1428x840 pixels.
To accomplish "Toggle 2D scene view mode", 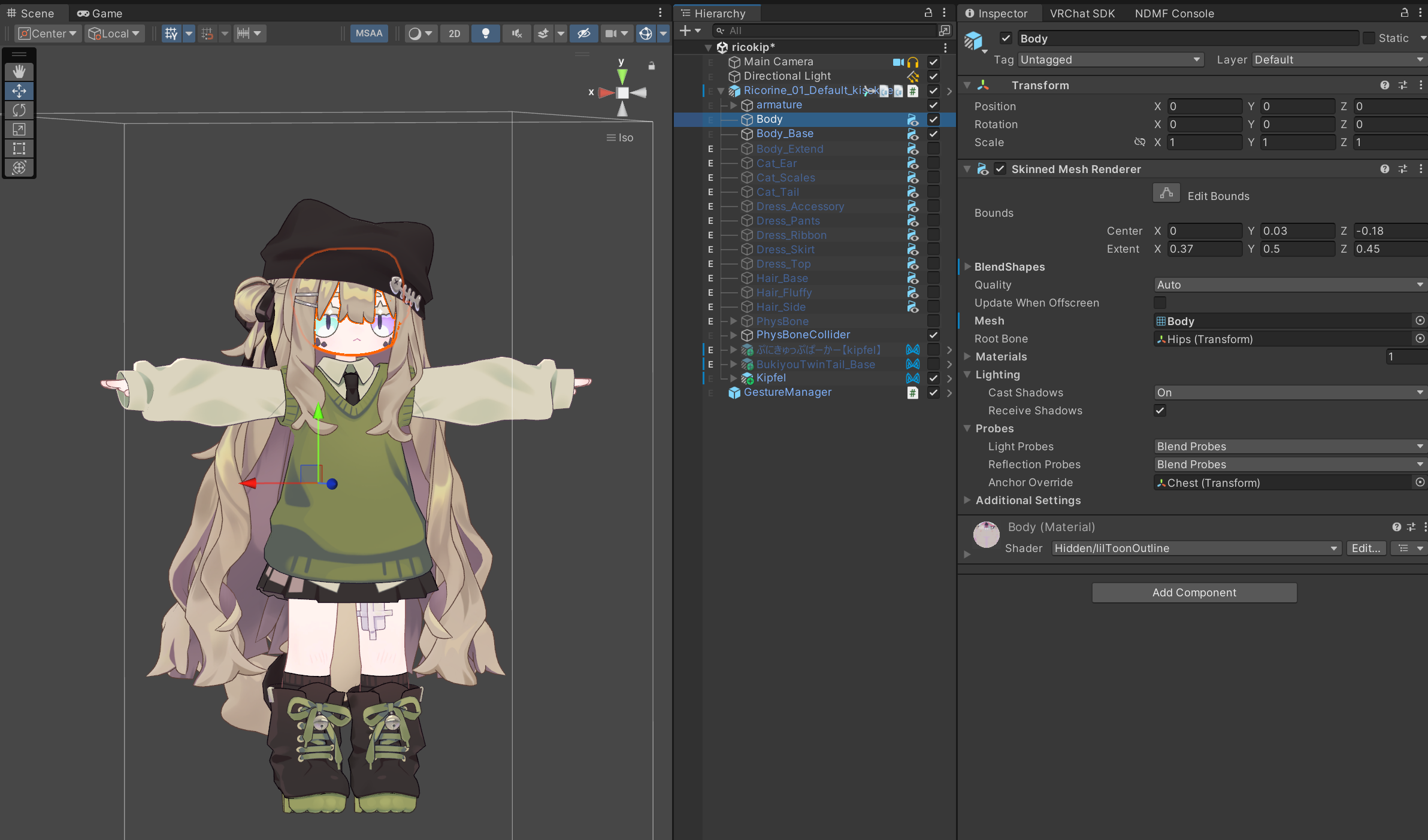I will [x=455, y=34].
